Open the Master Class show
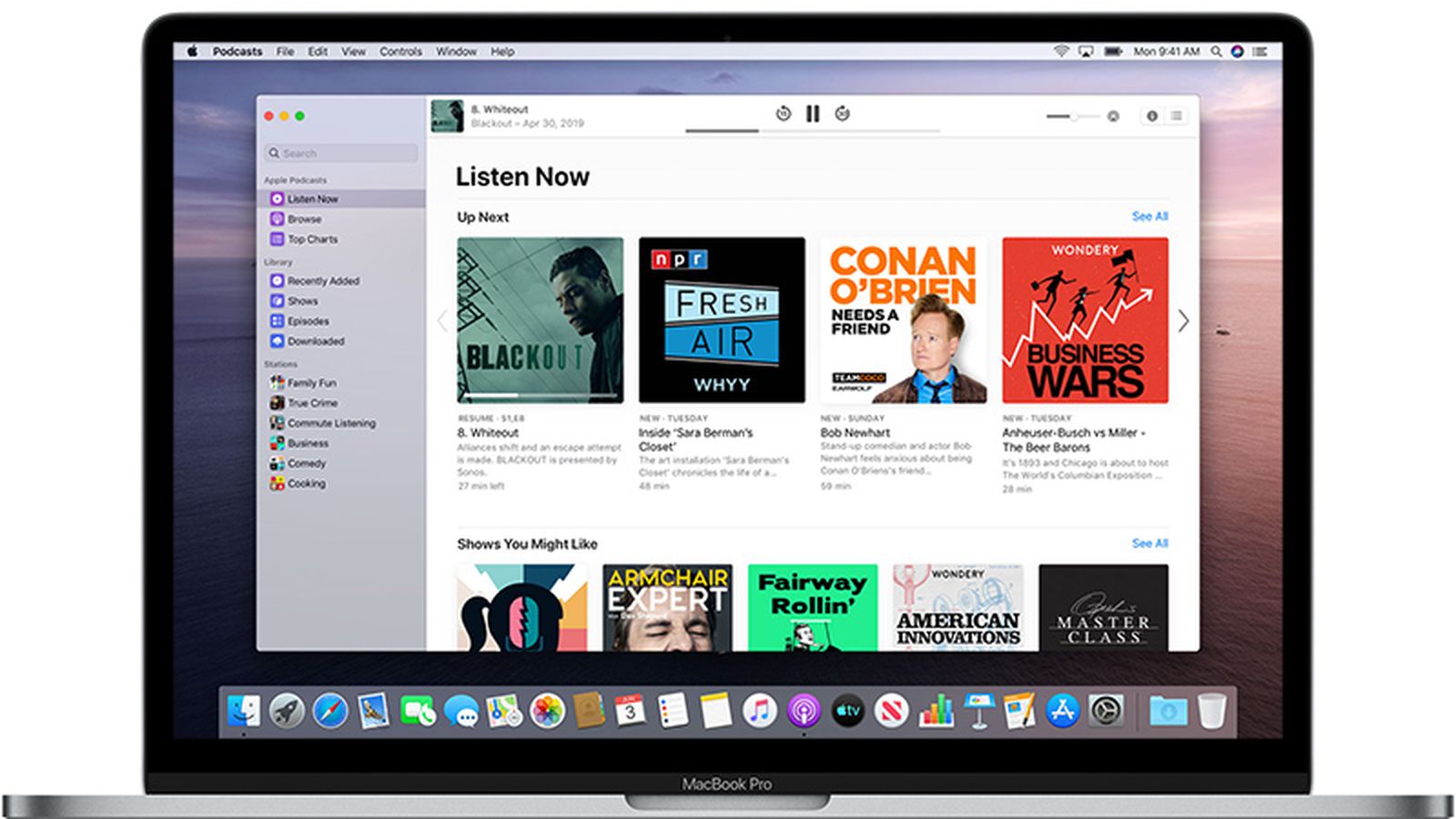 pos(1103,607)
